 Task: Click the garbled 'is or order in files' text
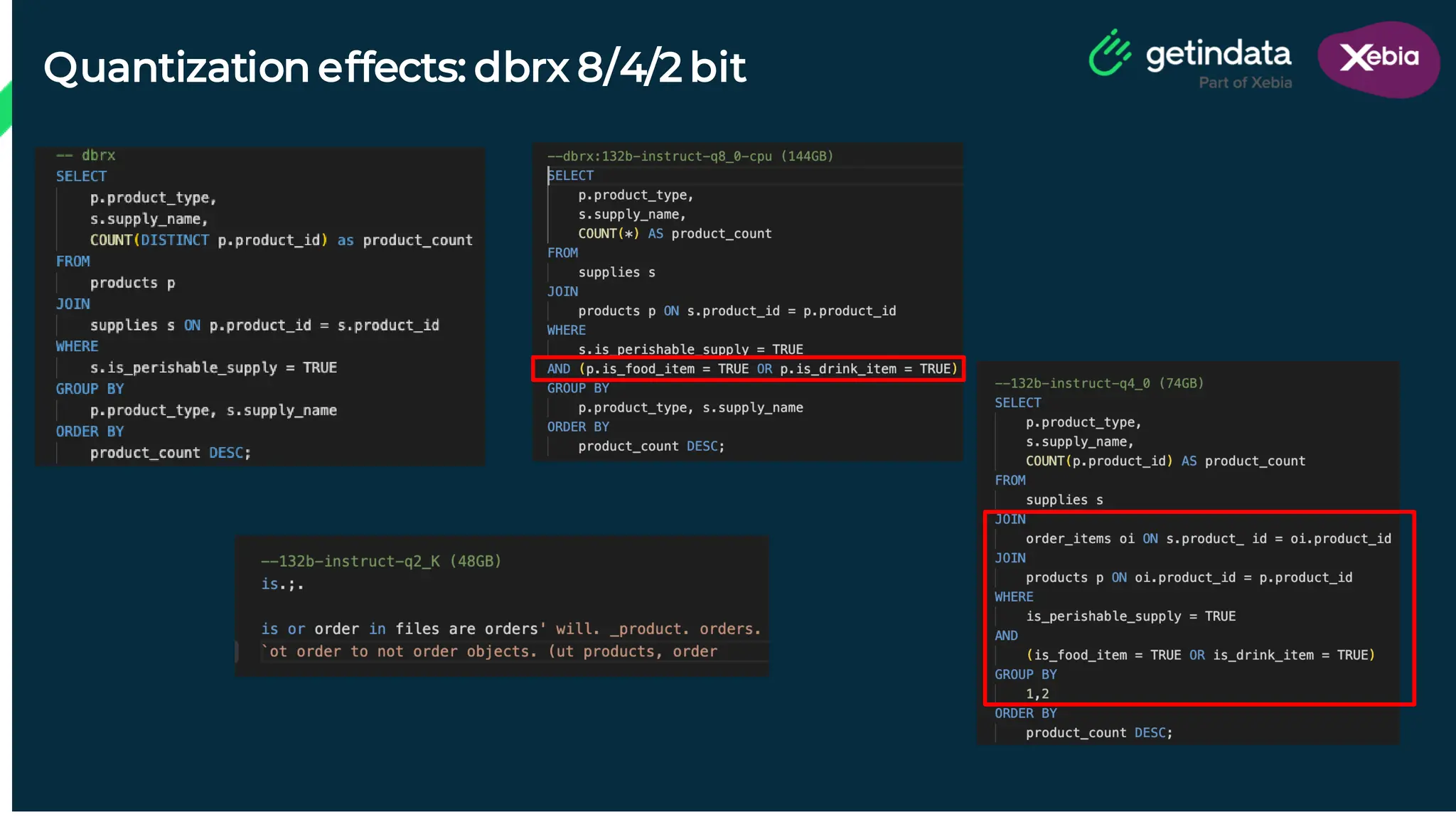[x=510, y=629]
